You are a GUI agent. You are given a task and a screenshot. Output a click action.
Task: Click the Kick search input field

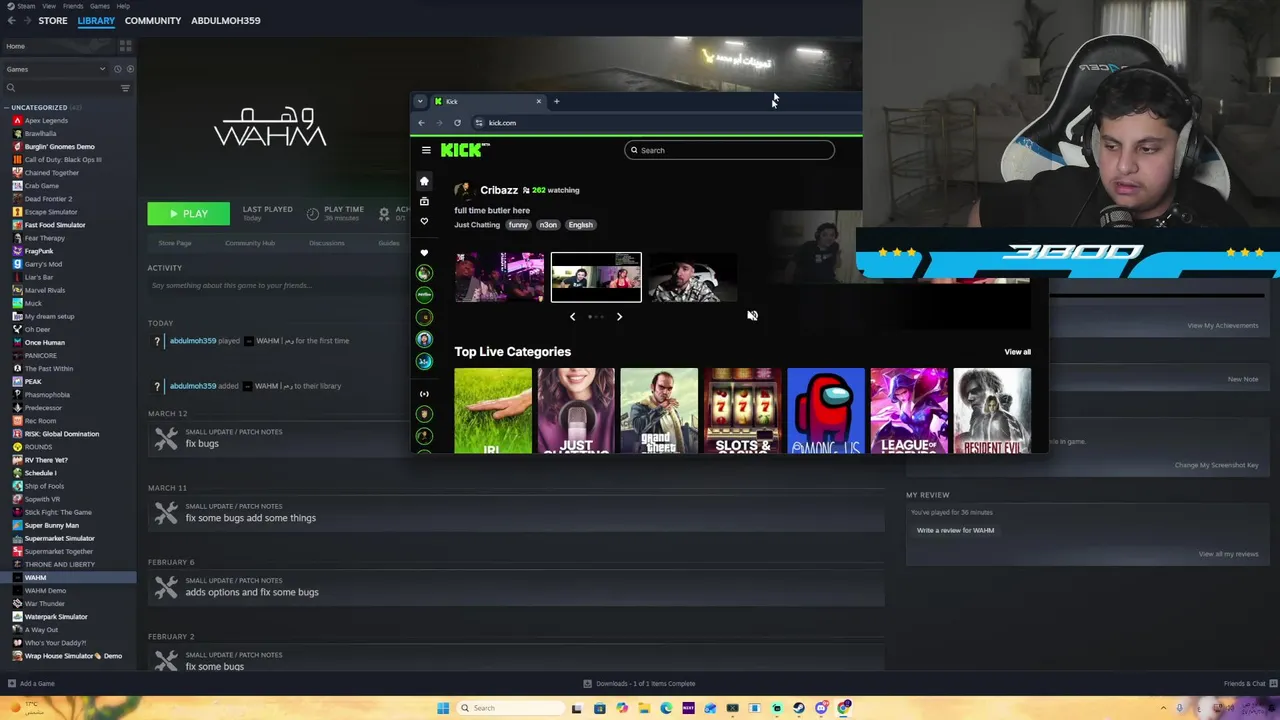coord(730,150)
